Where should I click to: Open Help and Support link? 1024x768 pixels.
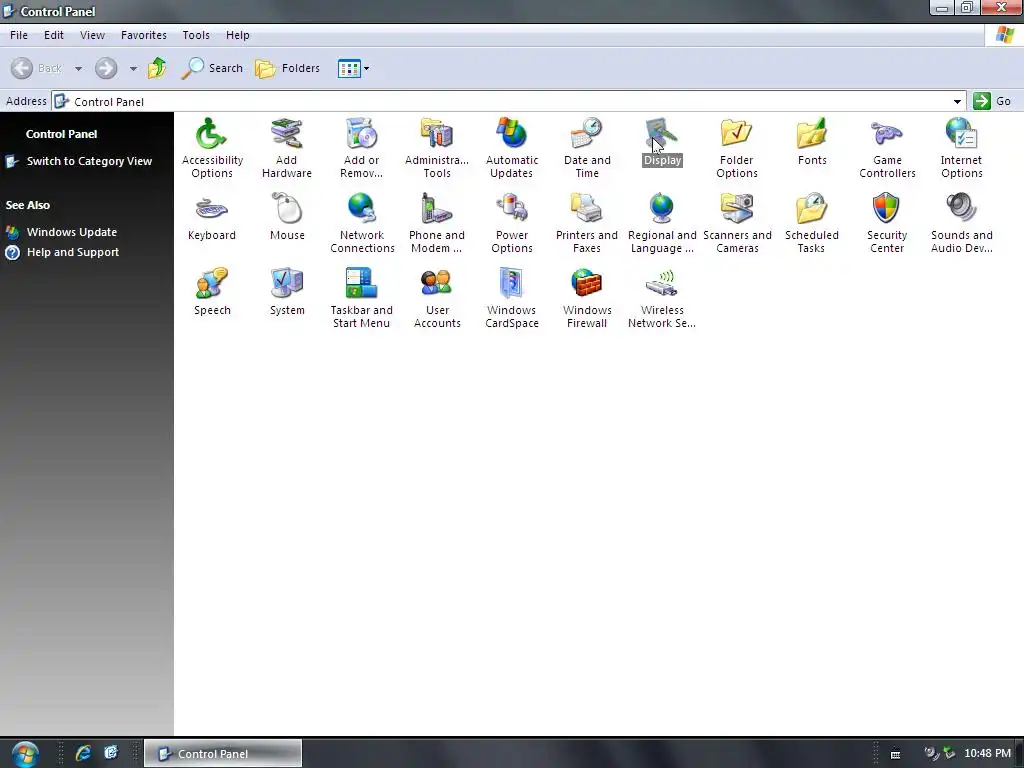pyautogui.click(x=72, y=252)
